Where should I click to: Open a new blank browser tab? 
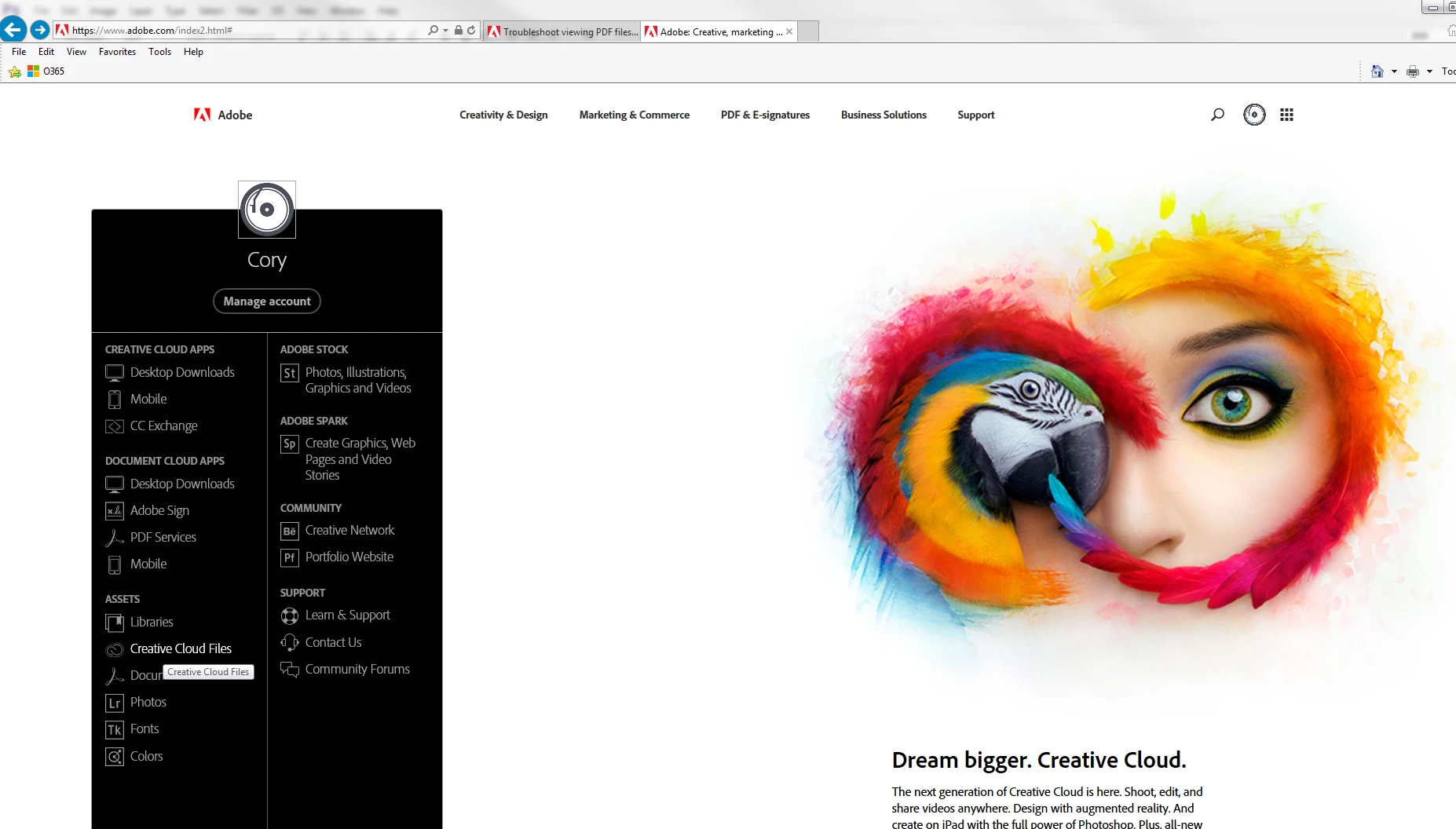tap(808, 31)
